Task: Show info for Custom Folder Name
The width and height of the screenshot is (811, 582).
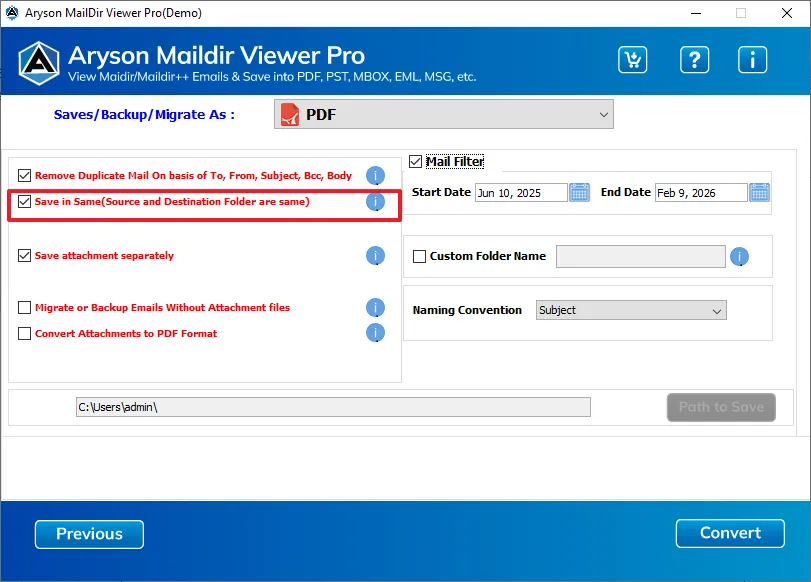Action: (x=740, y=257)
